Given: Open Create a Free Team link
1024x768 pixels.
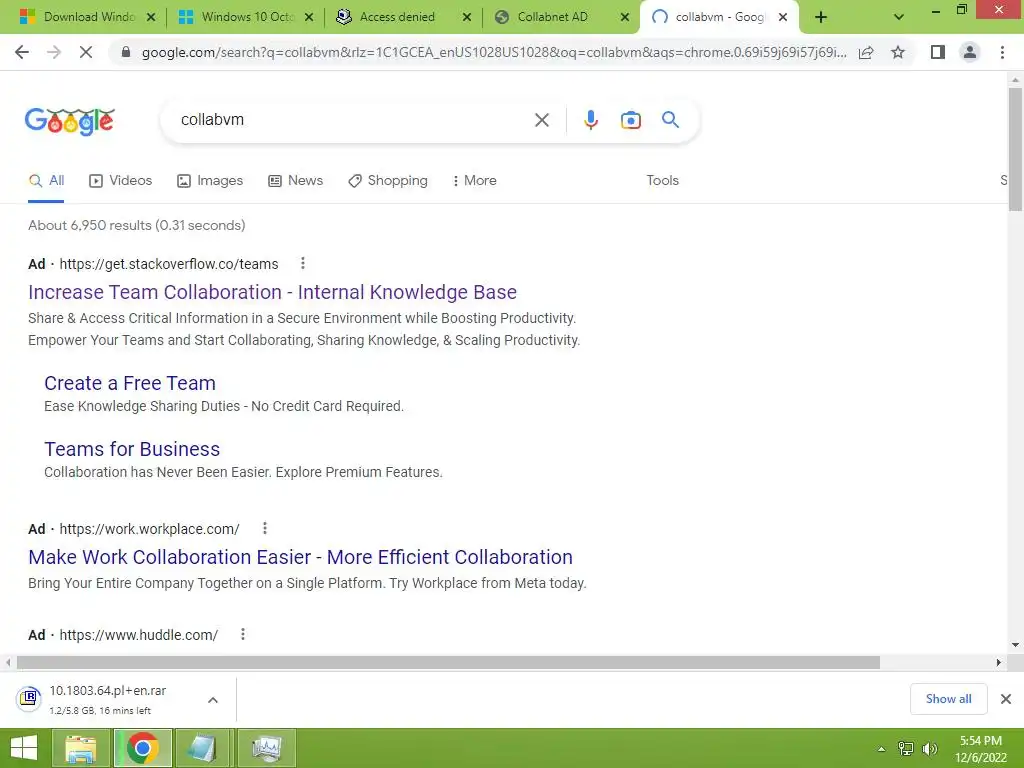Looking at the screenshot, I should (x=130, y=383).
